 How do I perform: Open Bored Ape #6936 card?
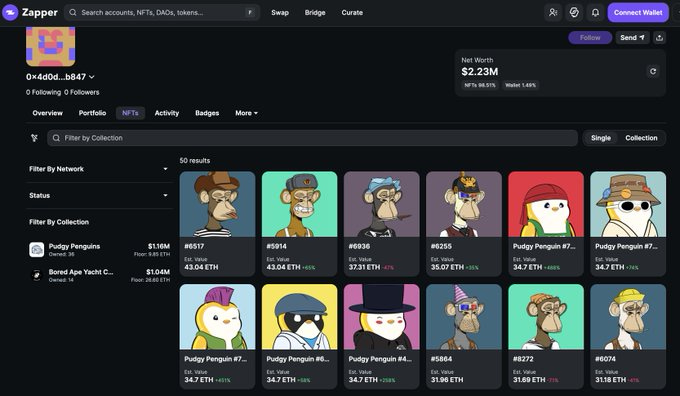pos(382,224)
